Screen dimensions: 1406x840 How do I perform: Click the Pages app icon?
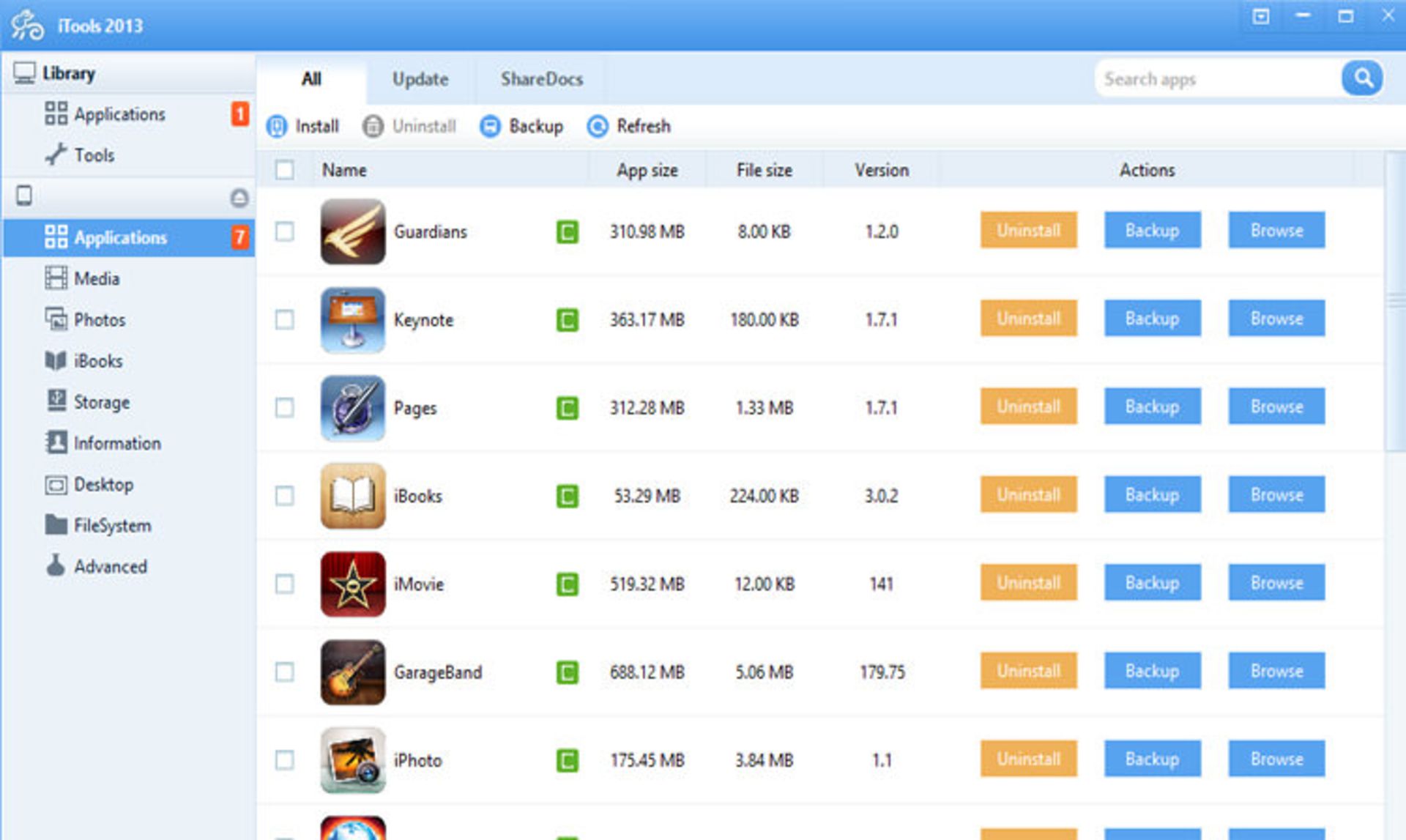point(352,408)
